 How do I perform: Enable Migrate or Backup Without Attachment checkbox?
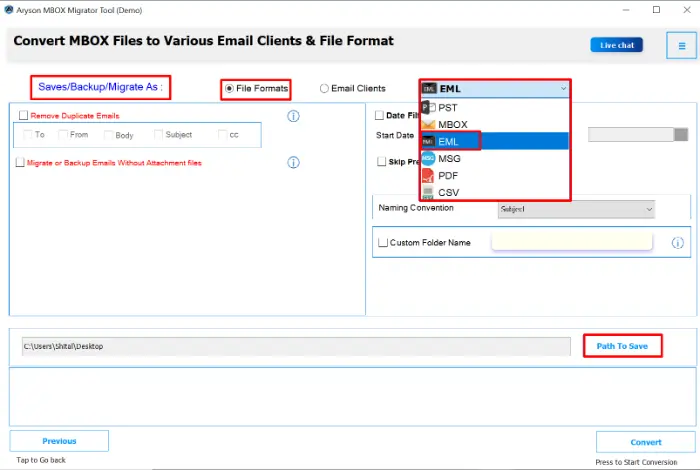(x=20, y=162)
